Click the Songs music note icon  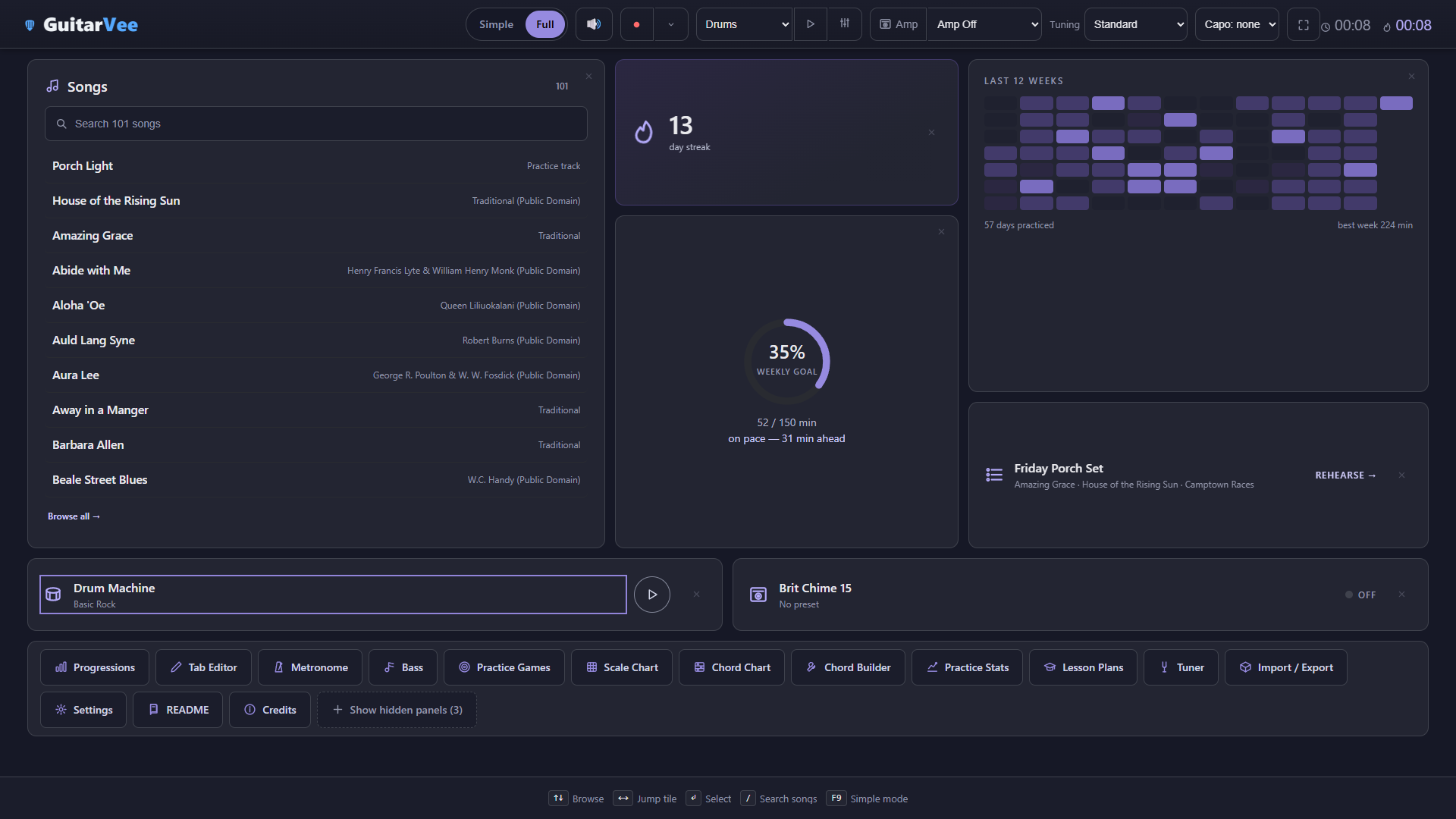(52, 86)
